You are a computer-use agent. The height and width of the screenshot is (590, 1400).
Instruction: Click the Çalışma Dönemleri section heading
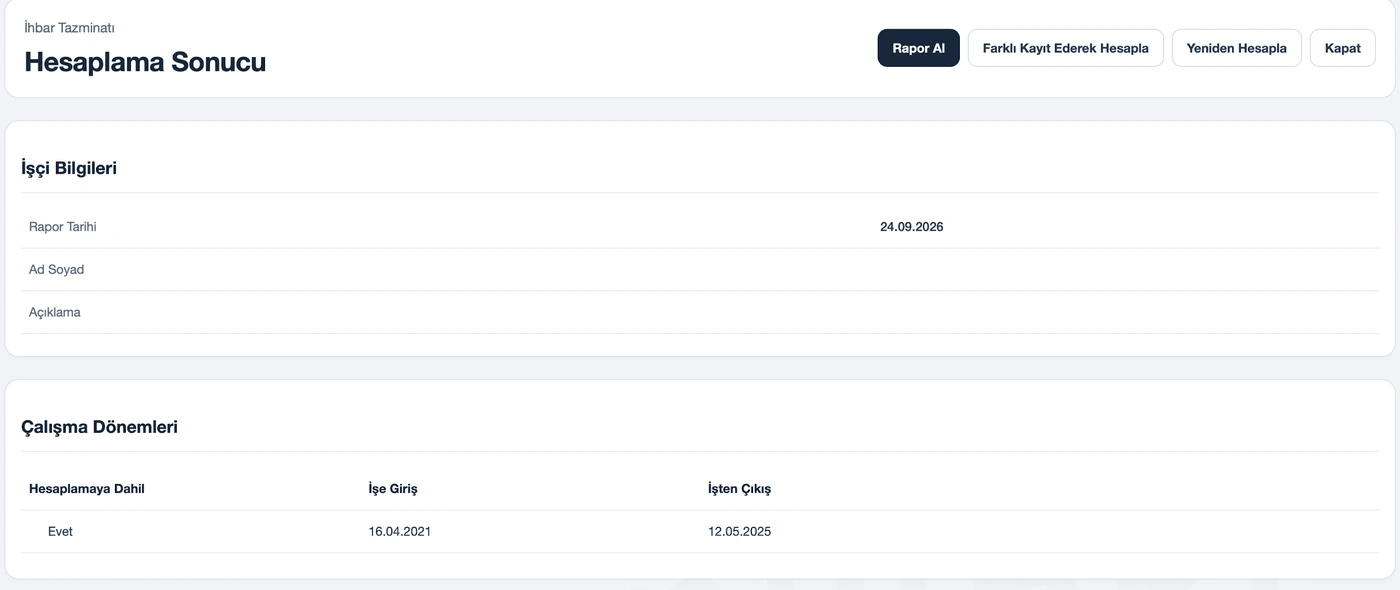(x=100, y=427)
